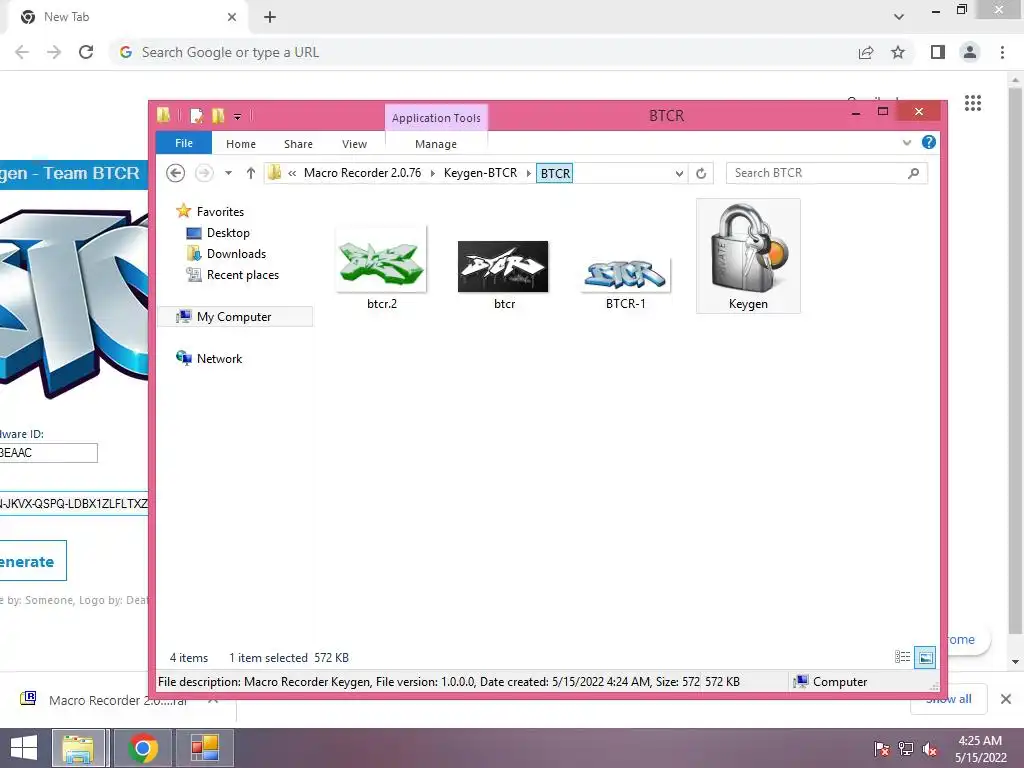Image resolution: width=1024 pixels, height=768 pixels.
Task: Select Network in navigation pane
Action: coord(209,359)
